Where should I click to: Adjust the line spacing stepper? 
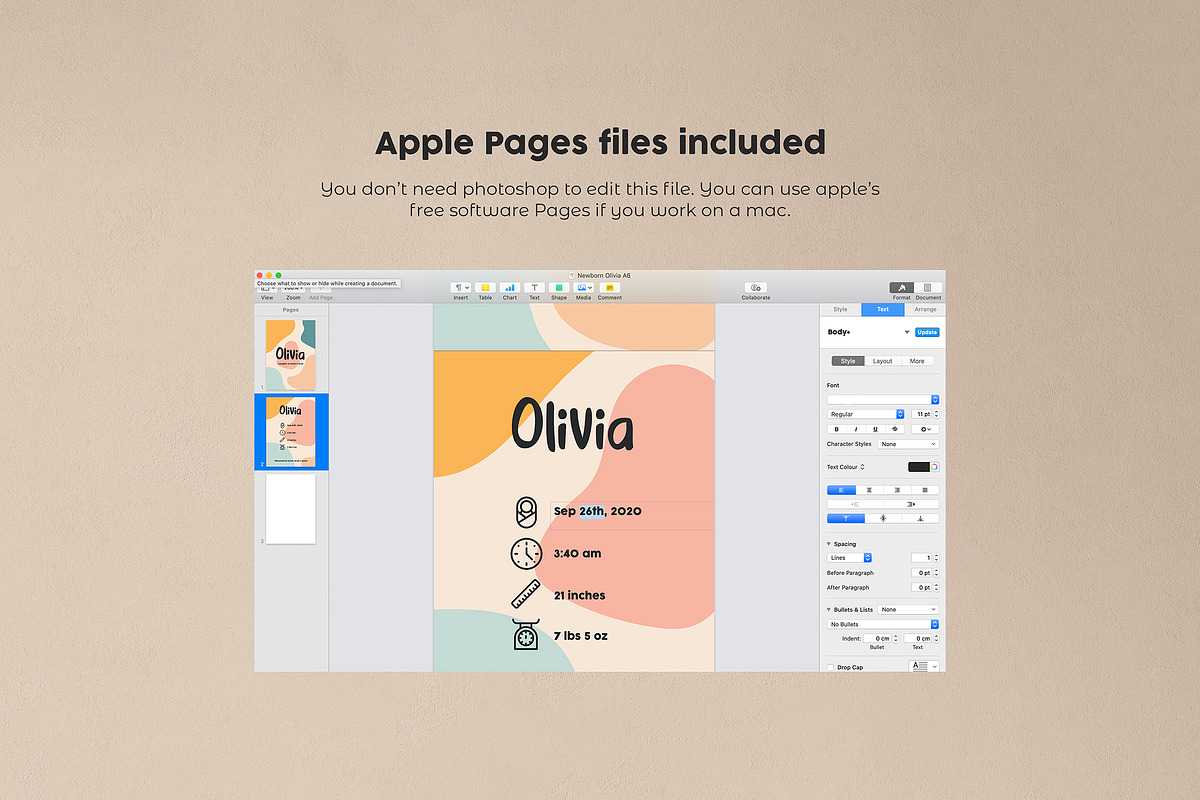click(x=936, y=557)
